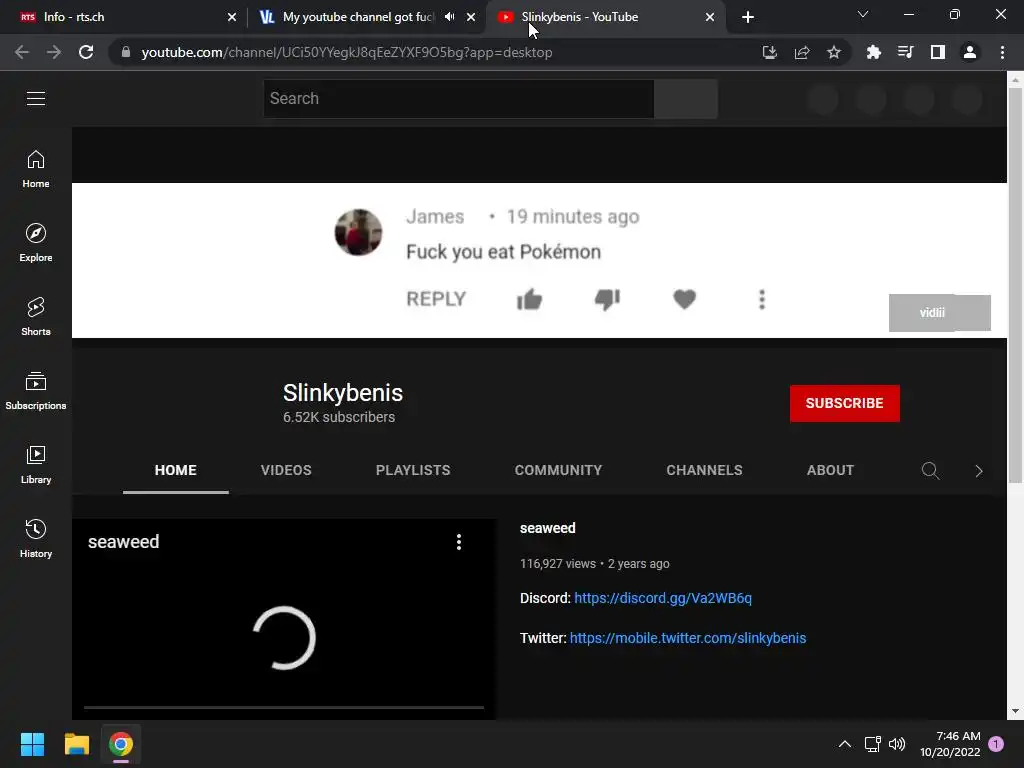This screenshot has height=768, width=1024.
Task: Click the scrollbar down arrow
Action: (x=1015, y=711)
